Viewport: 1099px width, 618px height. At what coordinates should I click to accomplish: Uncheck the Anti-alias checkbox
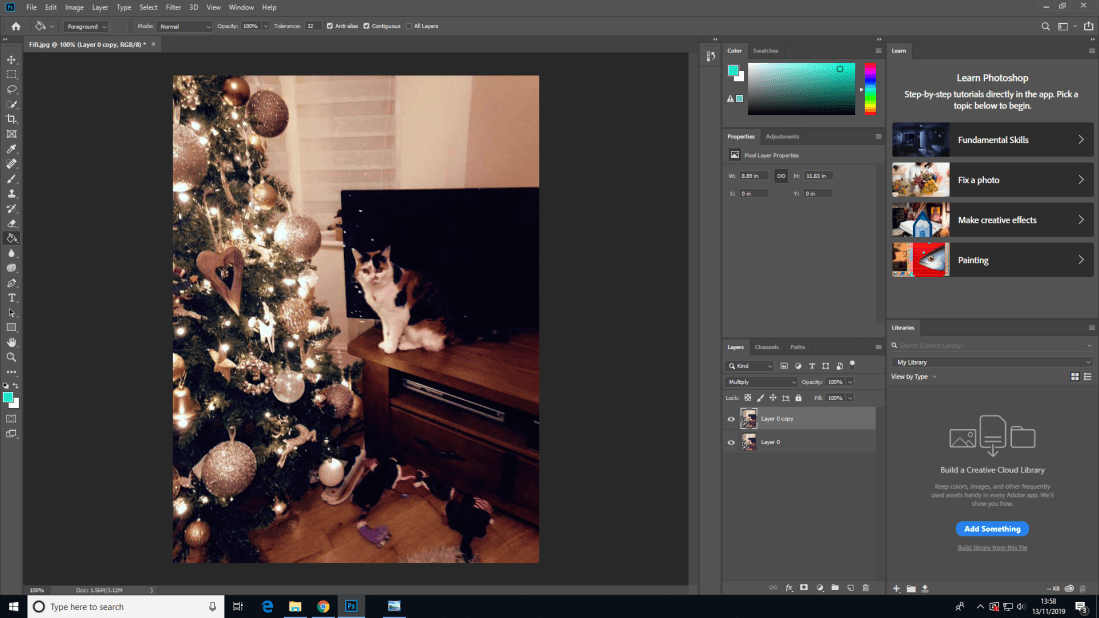[x=331, y=26]
